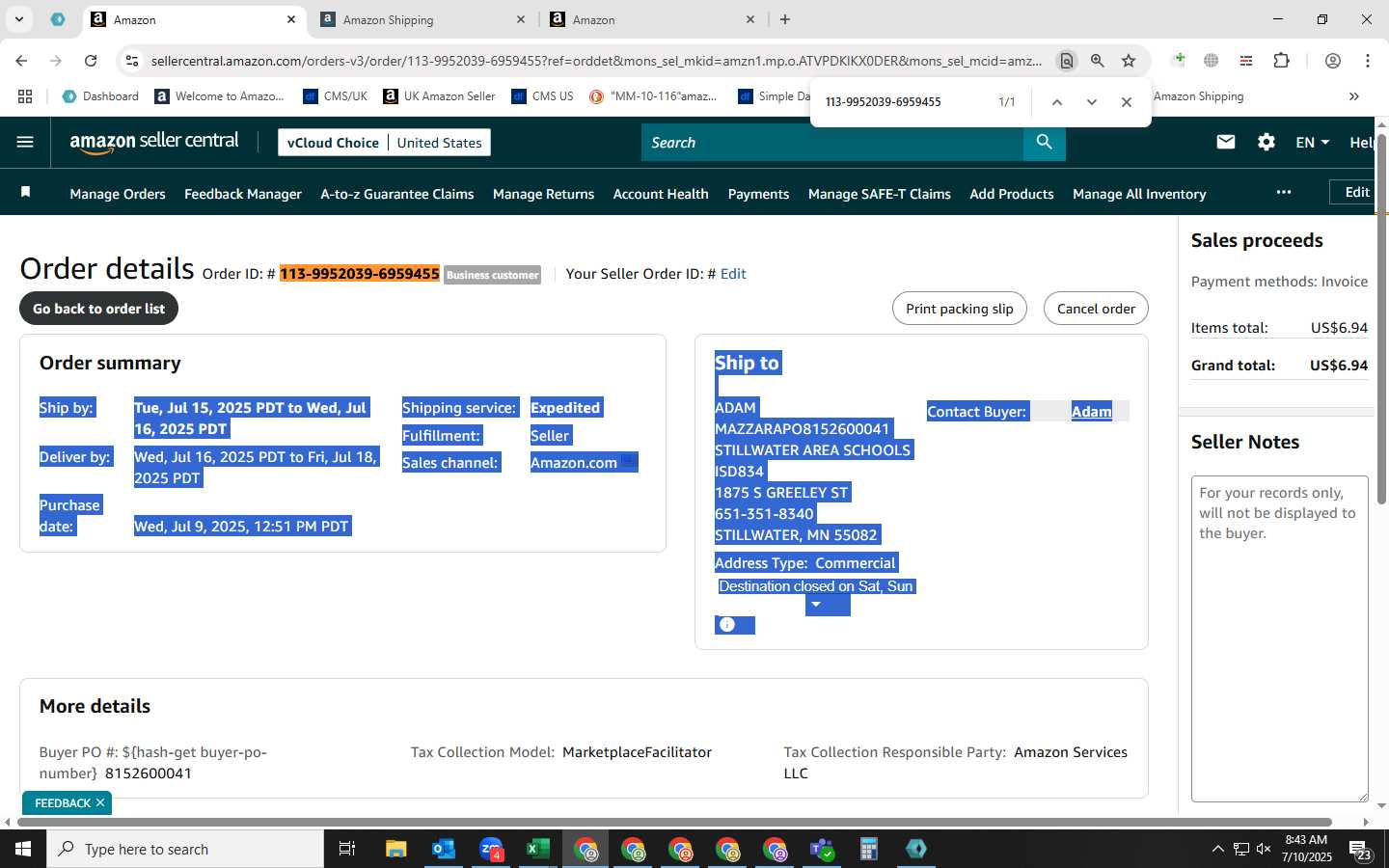This screenshot has width=1389, height=868.
Task: Click the Seller Central search field
Action: coord(832,142)
